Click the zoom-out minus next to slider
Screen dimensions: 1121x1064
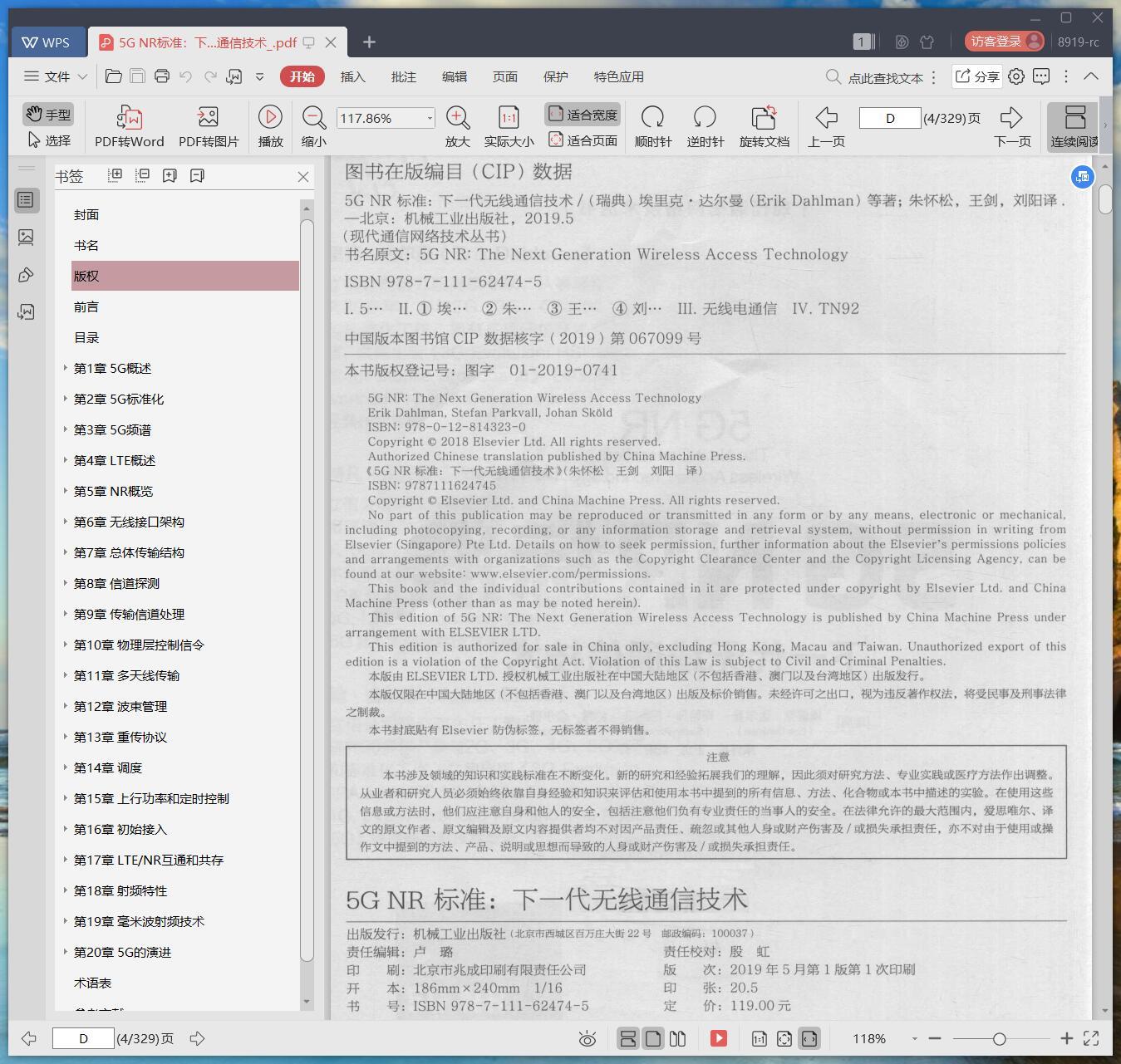tap(935, 1038)
